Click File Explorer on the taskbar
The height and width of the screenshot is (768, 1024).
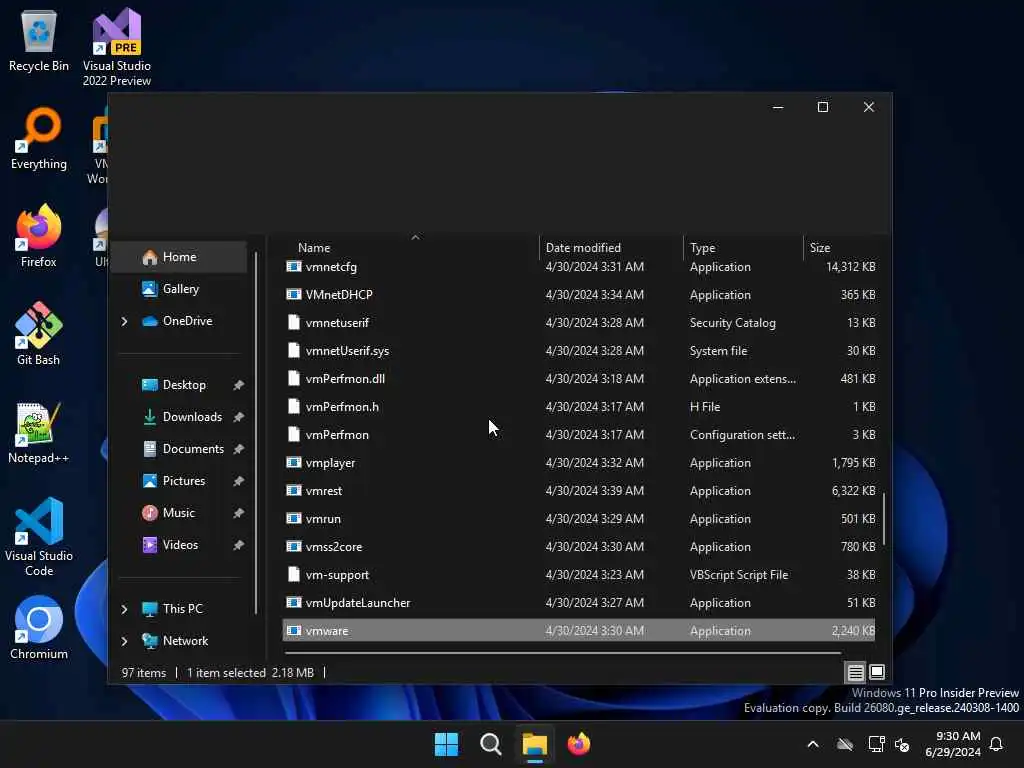coord(534,744)
